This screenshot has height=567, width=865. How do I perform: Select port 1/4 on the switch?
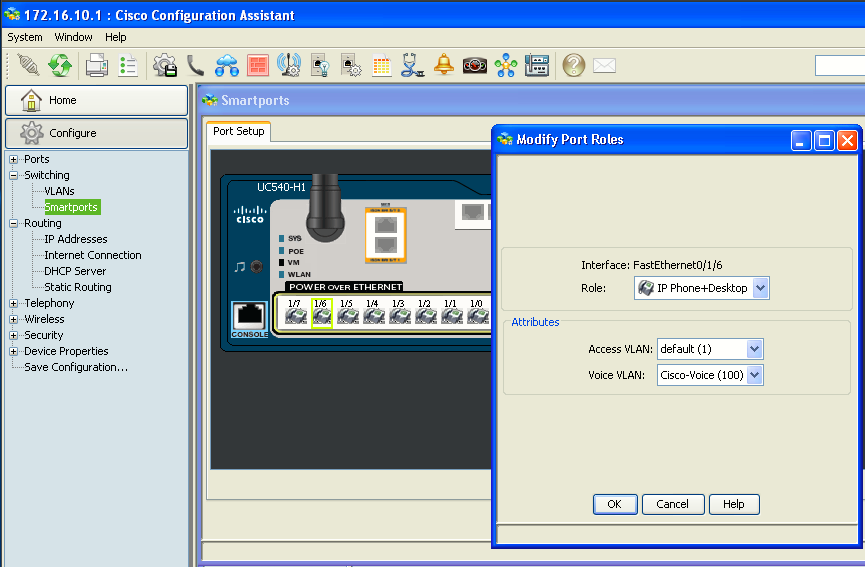pos(373,312)
